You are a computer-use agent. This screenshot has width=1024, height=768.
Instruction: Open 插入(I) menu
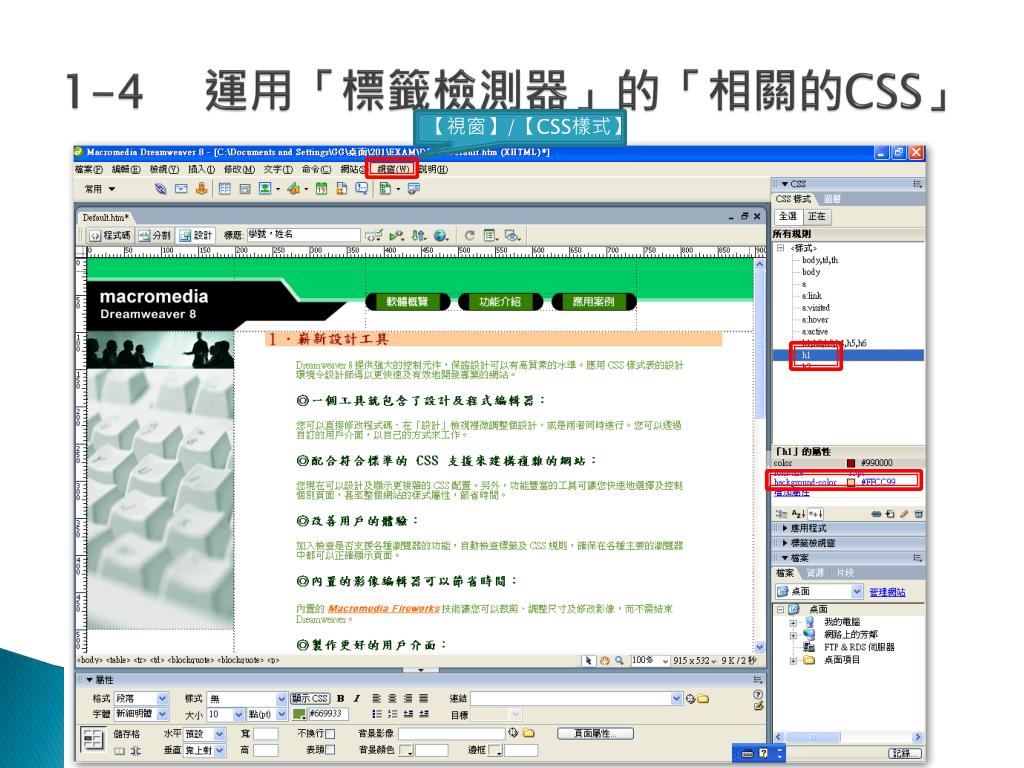click(201, 169)
